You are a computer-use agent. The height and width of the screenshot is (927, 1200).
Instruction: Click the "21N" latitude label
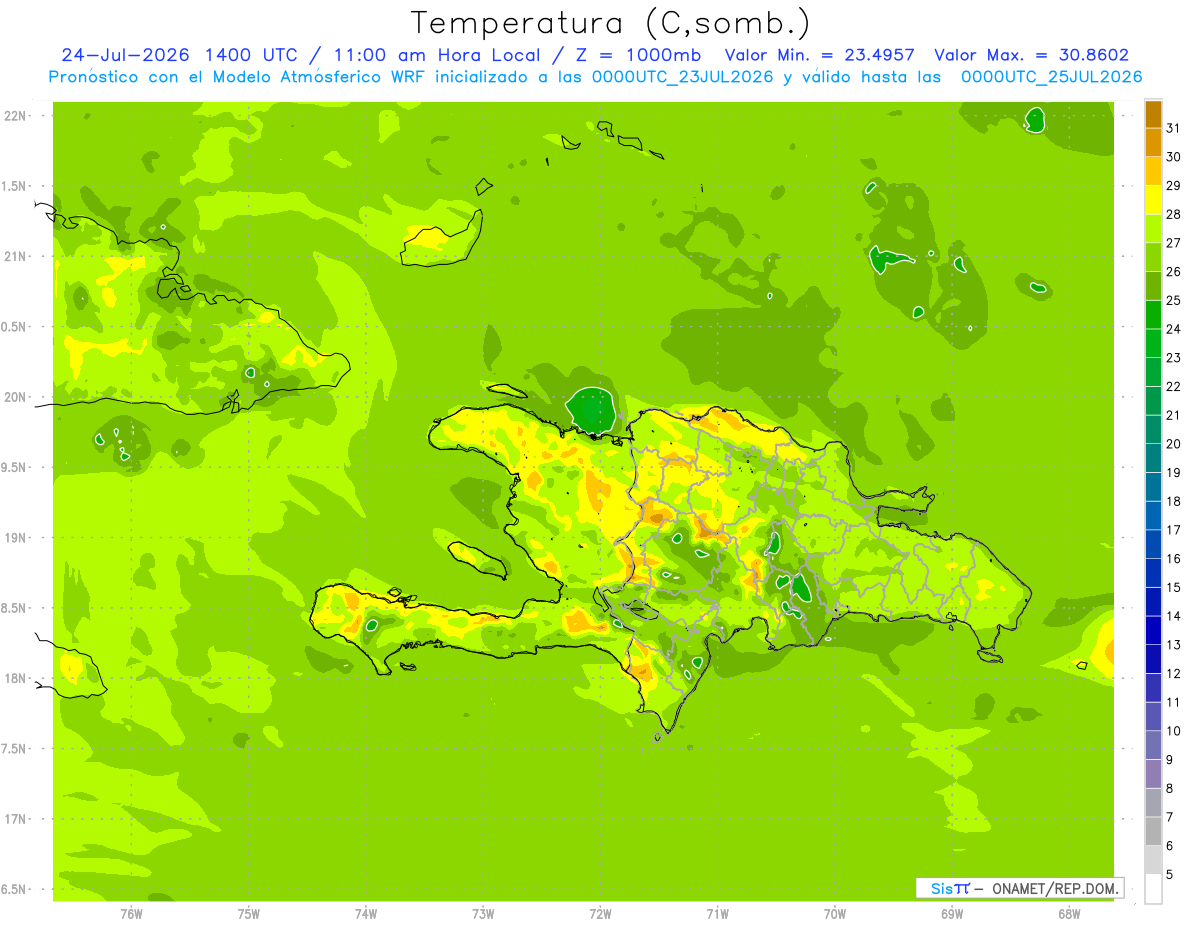(x=15, y=256)
